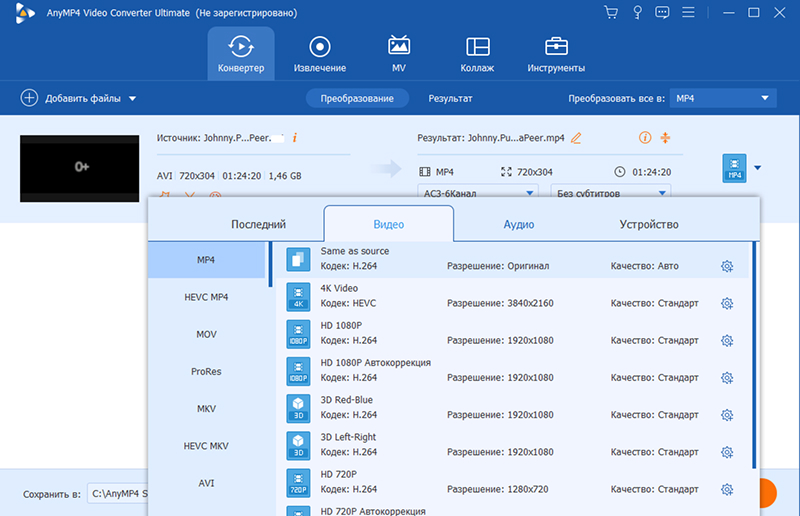This screenshot has height=516, width=800.
Task: Open settings gear for 4K Video
Action: click(727, 303)
